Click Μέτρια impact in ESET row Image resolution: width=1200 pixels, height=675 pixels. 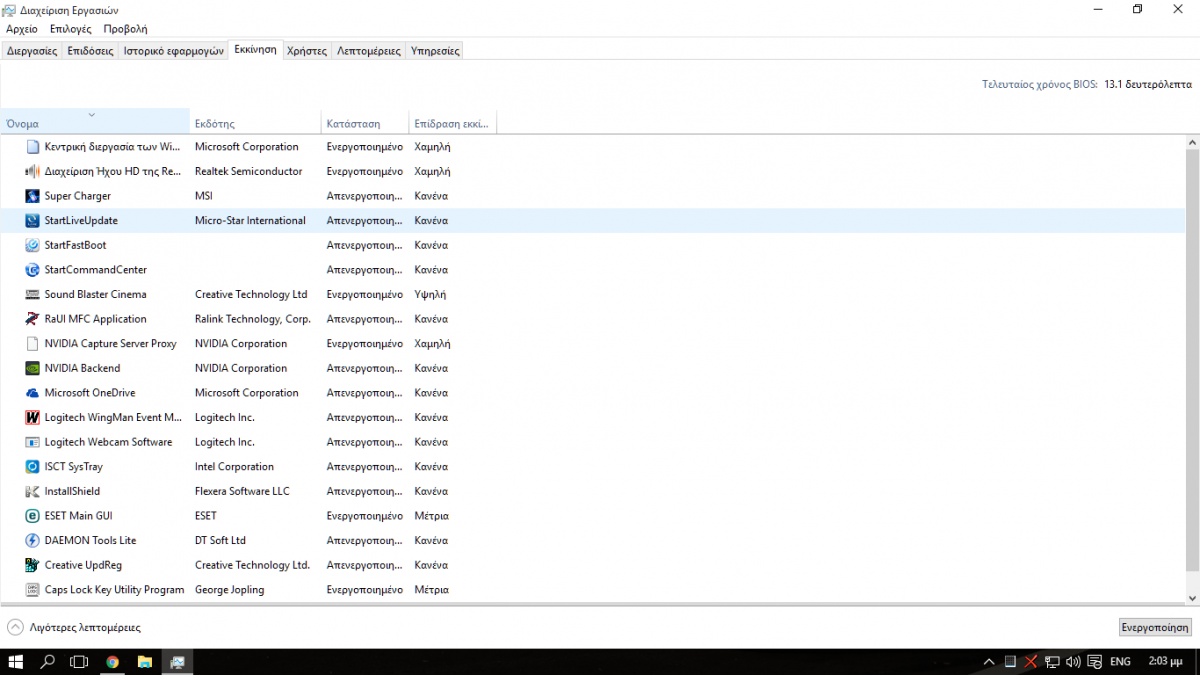tap(432, 516)
